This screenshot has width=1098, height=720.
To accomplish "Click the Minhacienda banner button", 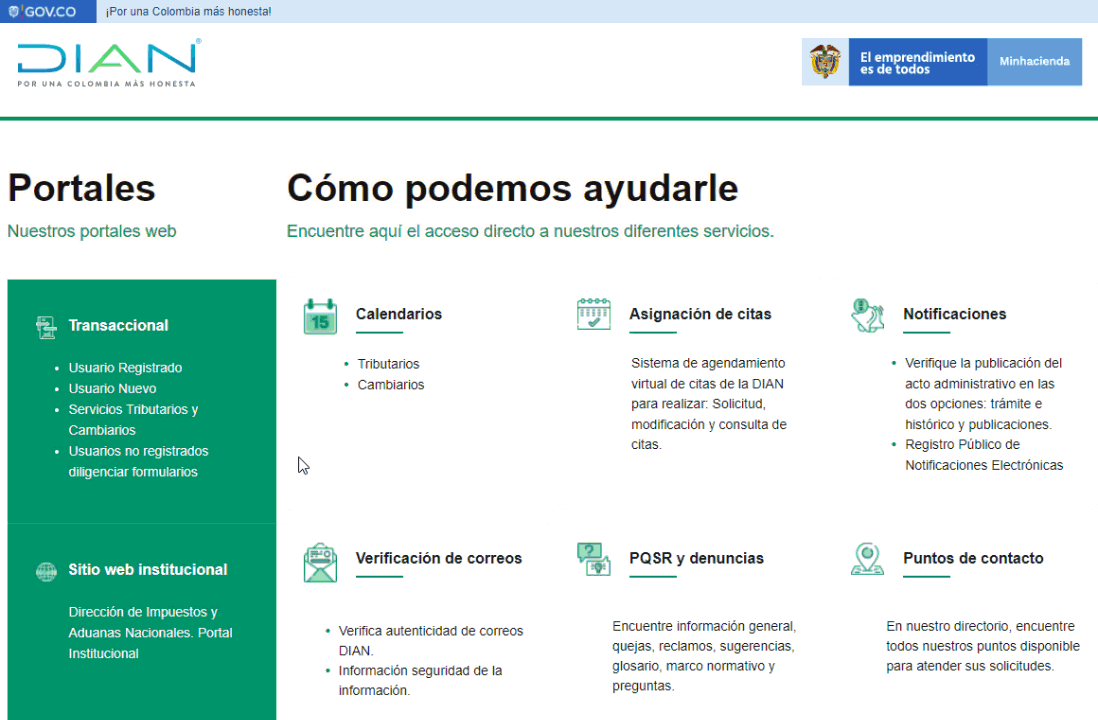I will coord(1034,62).
